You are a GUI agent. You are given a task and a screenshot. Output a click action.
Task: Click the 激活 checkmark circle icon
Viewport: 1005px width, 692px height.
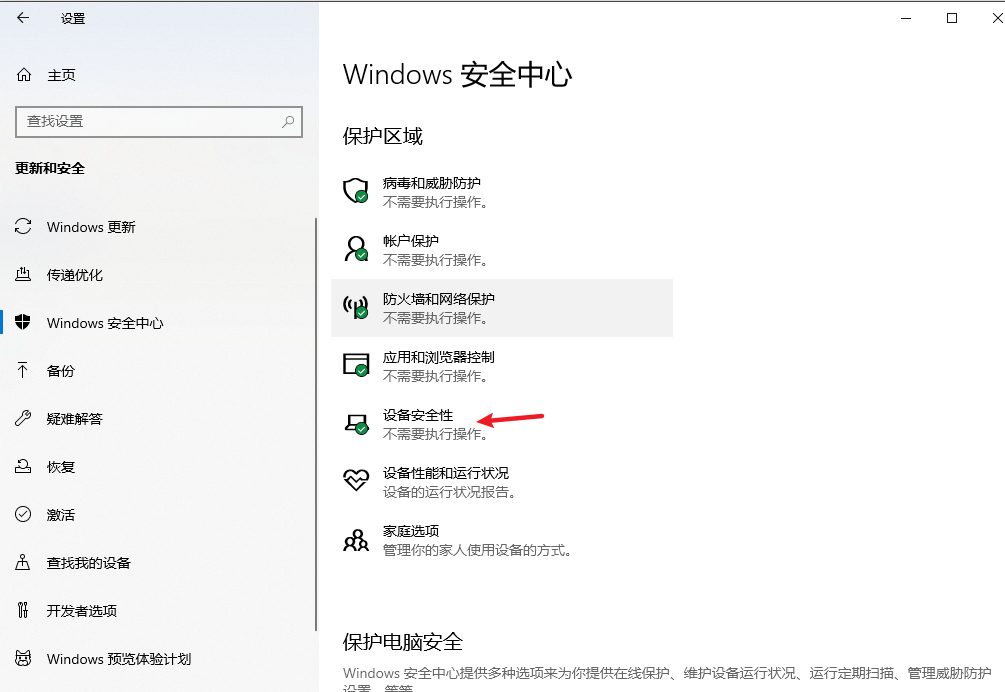(23, 515)
